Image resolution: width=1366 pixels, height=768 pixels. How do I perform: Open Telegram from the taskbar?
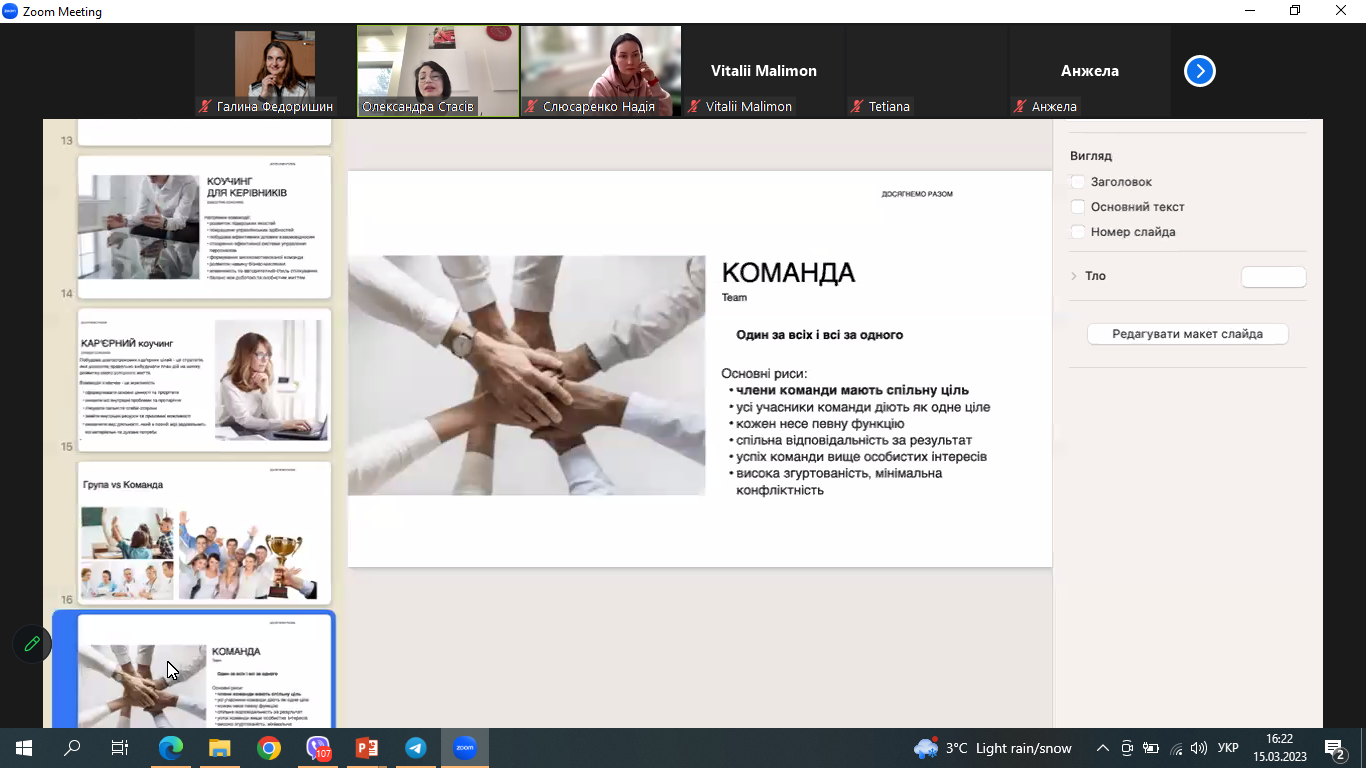pos(416,748)
